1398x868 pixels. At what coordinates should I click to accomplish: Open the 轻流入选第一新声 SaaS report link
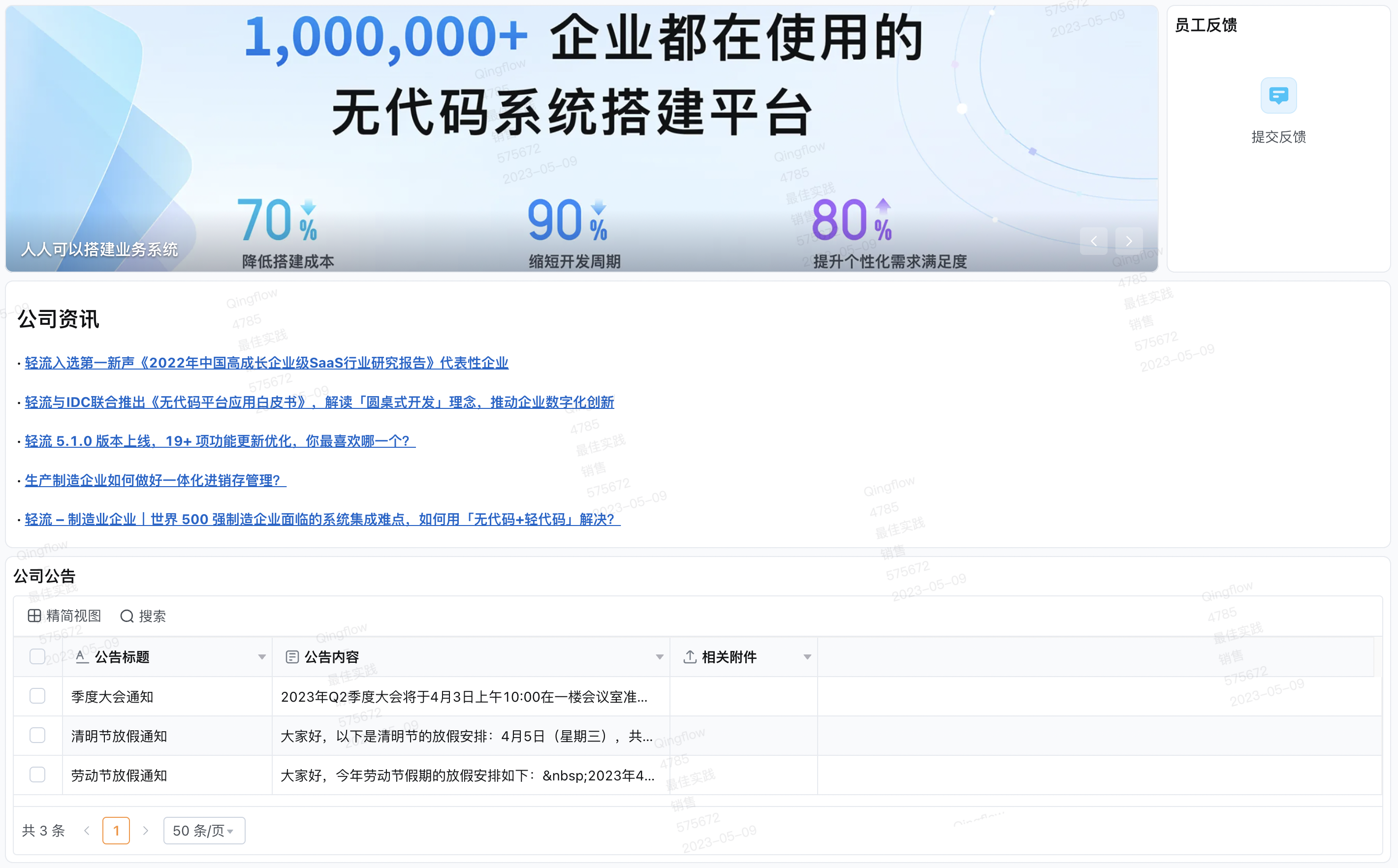[266, 363]
